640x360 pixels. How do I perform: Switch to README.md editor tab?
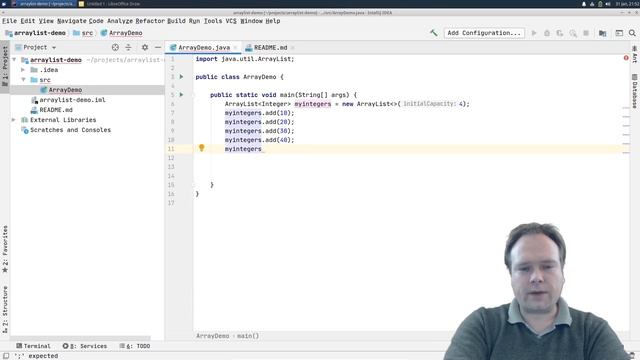[x=270, y=48]
